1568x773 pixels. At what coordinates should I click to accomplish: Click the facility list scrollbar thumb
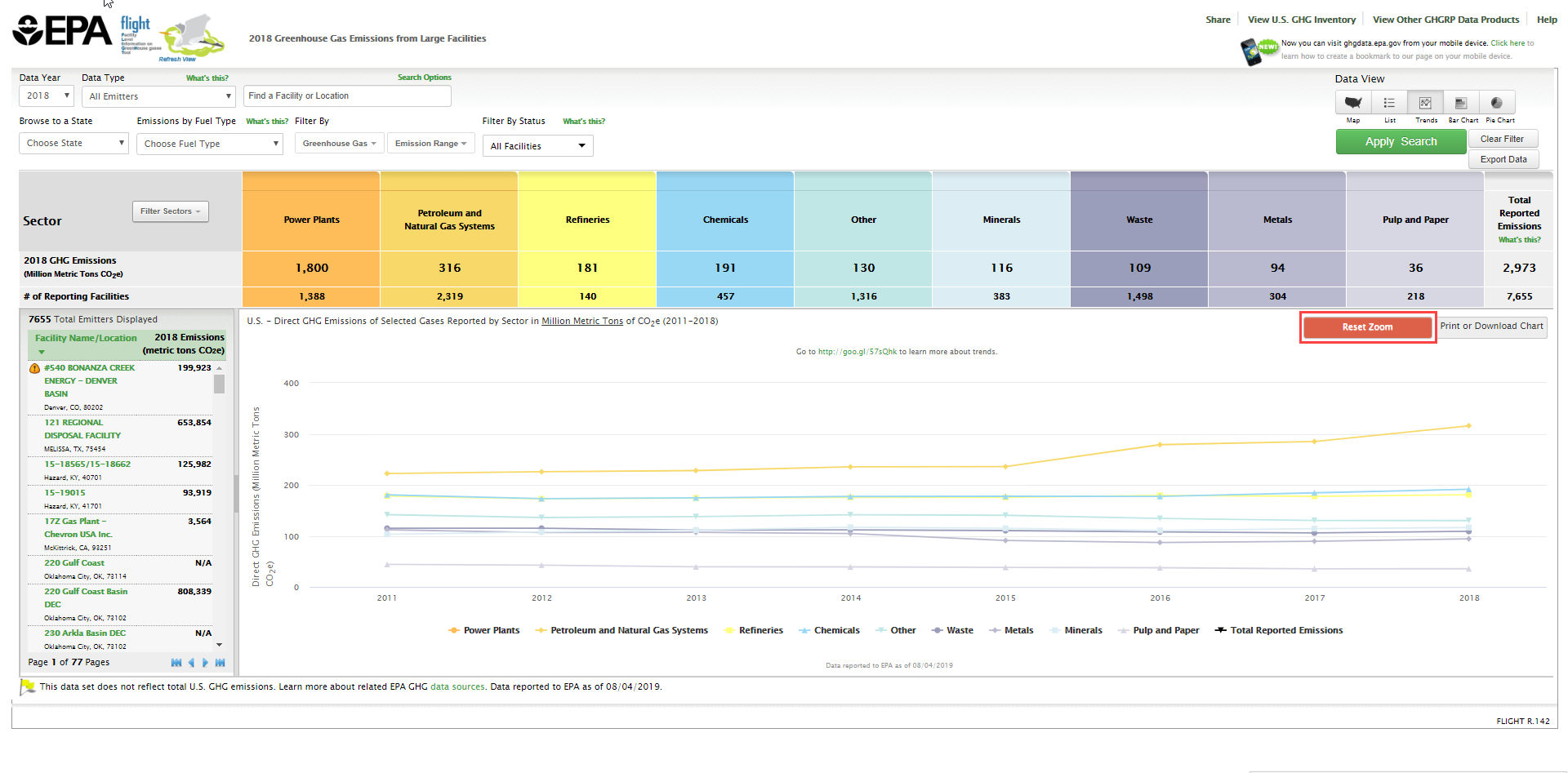click(x=219, y=384)
